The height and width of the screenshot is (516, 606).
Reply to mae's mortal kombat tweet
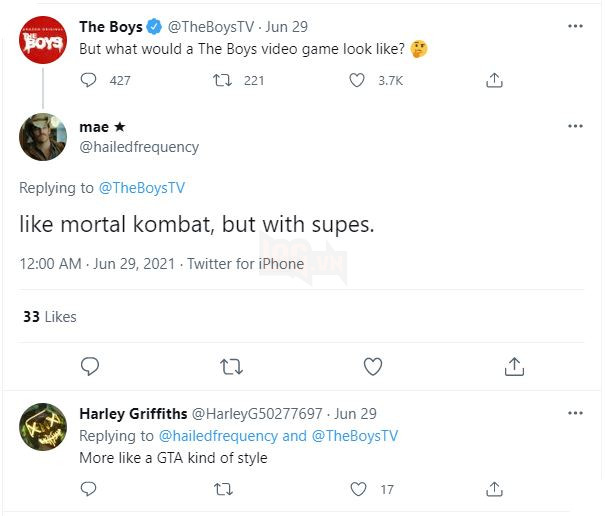pos(89,367)
